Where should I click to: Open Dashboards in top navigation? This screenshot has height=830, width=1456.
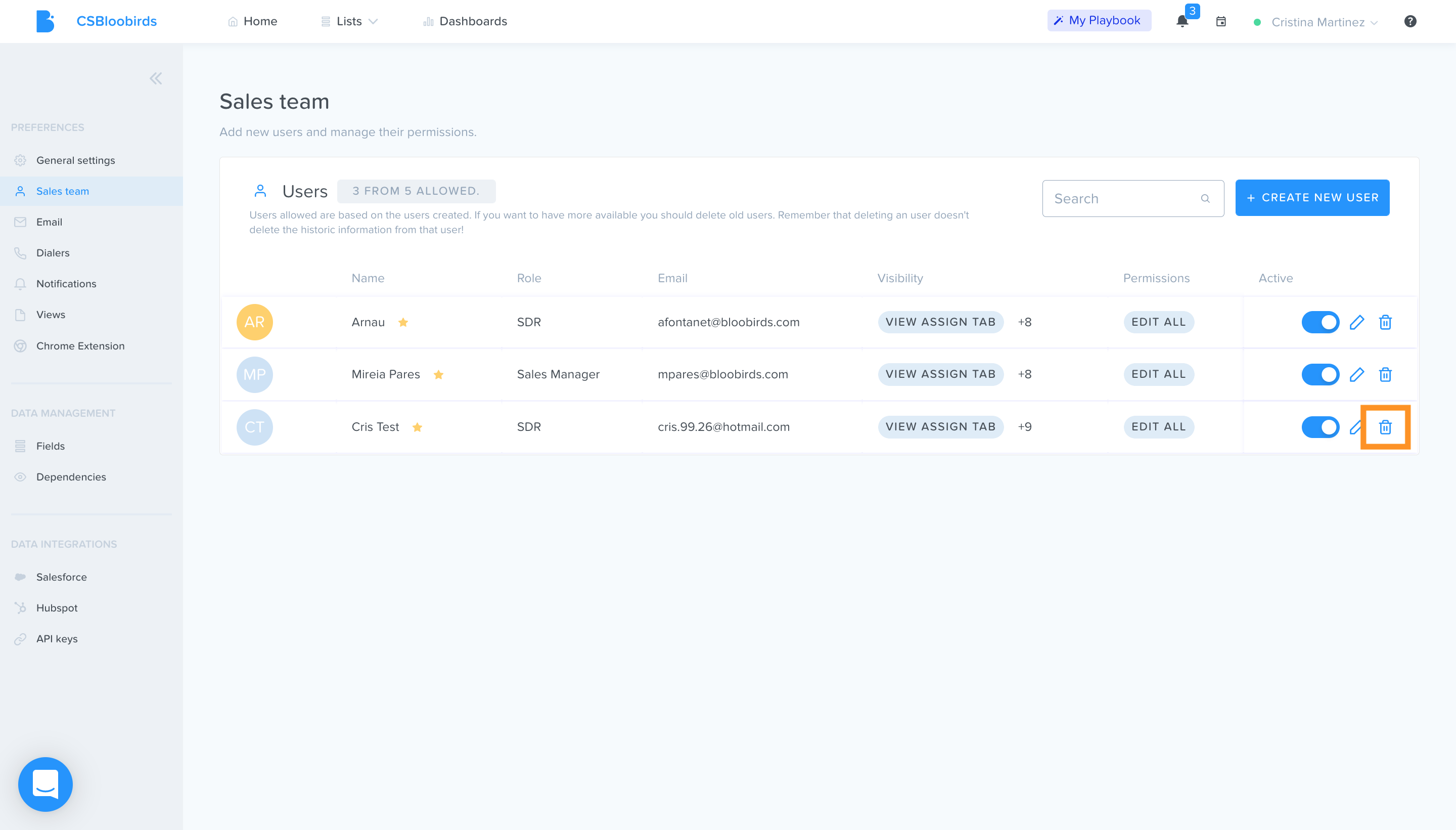[465, 22]
